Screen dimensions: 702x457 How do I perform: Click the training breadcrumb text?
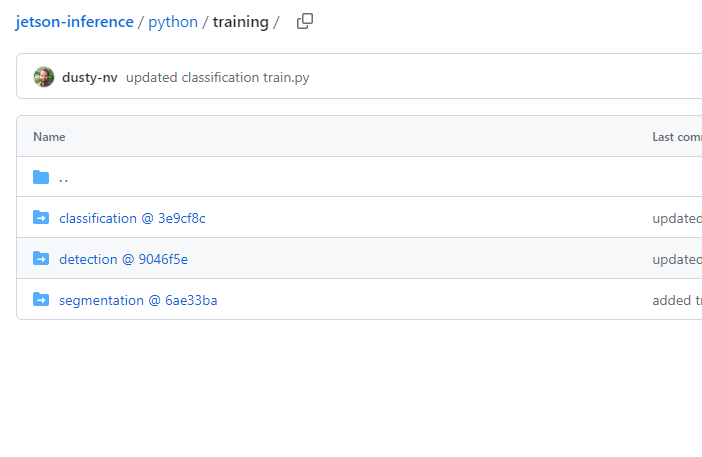(240, 22)
